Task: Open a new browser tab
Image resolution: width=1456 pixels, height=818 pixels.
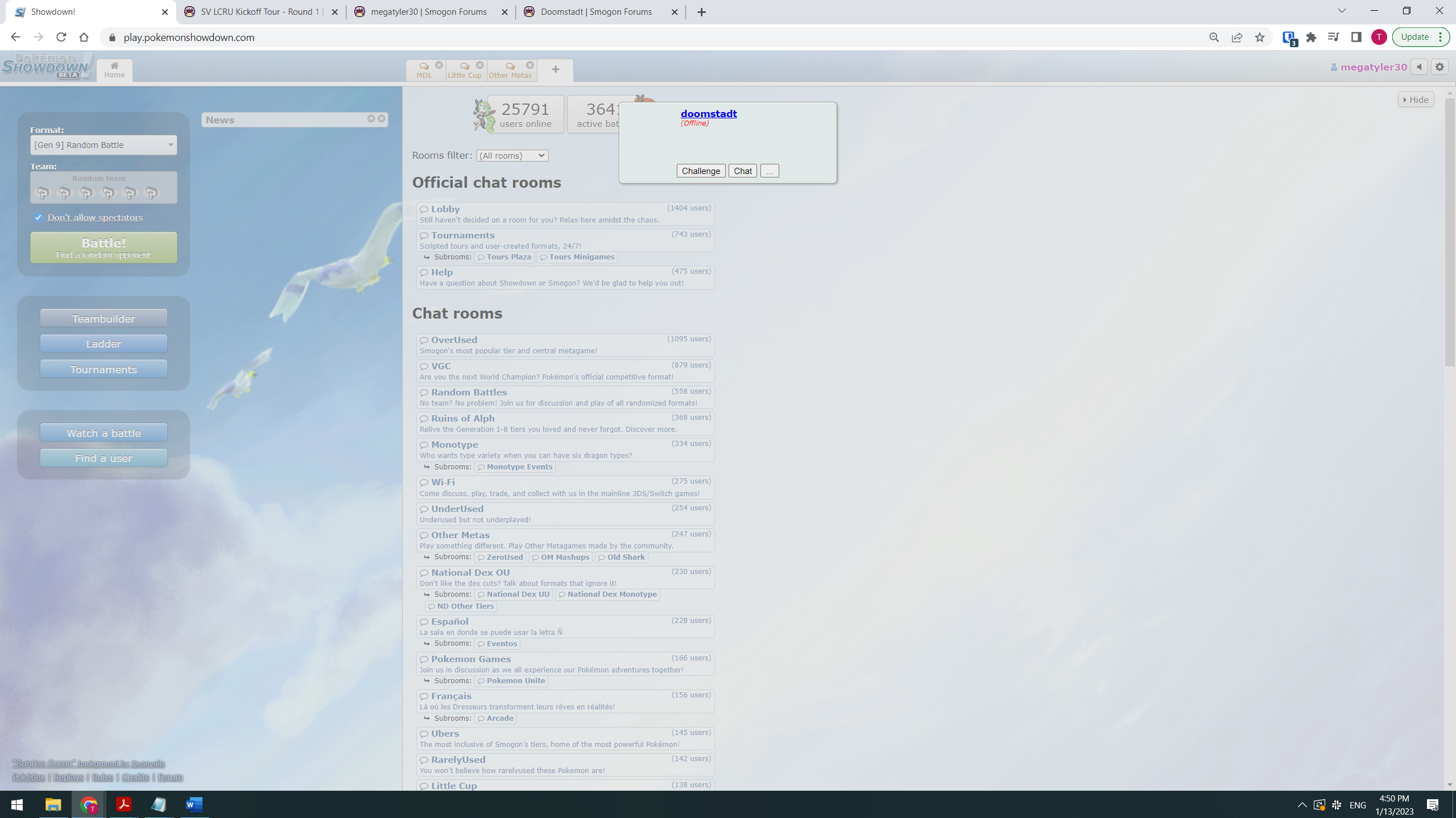Action: [x=701, y=12]
